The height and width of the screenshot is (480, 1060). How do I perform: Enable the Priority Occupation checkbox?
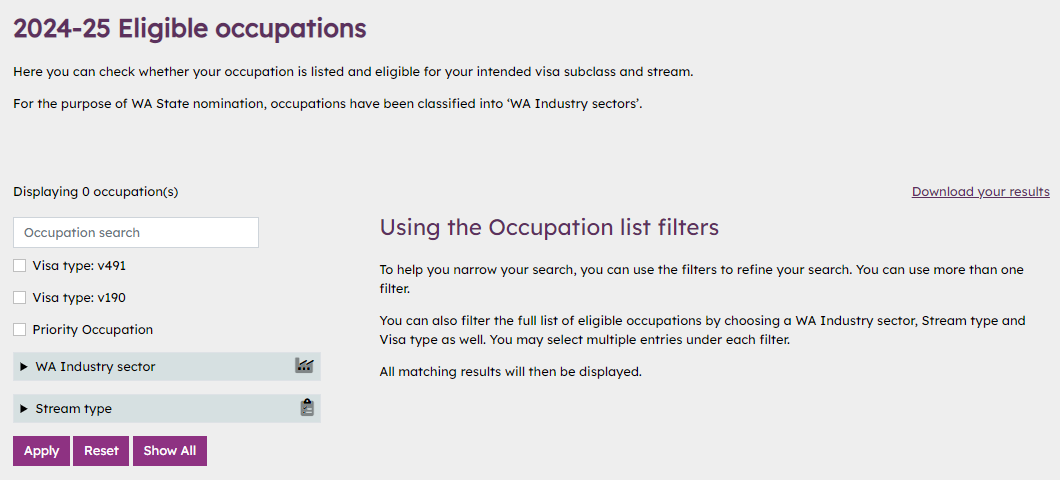[x=20, y=329]
